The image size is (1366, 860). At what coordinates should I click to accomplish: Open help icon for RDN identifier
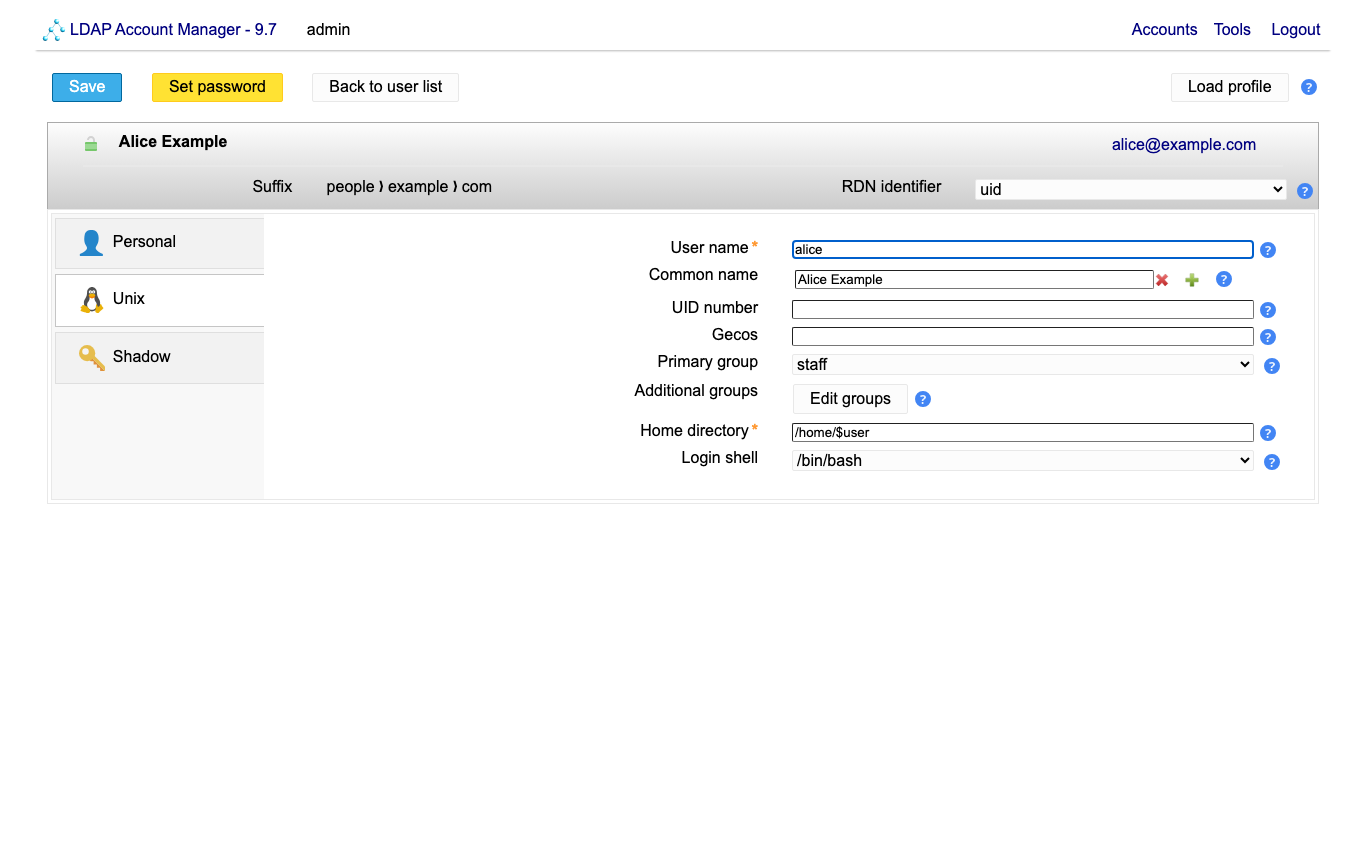[1305, 191]
